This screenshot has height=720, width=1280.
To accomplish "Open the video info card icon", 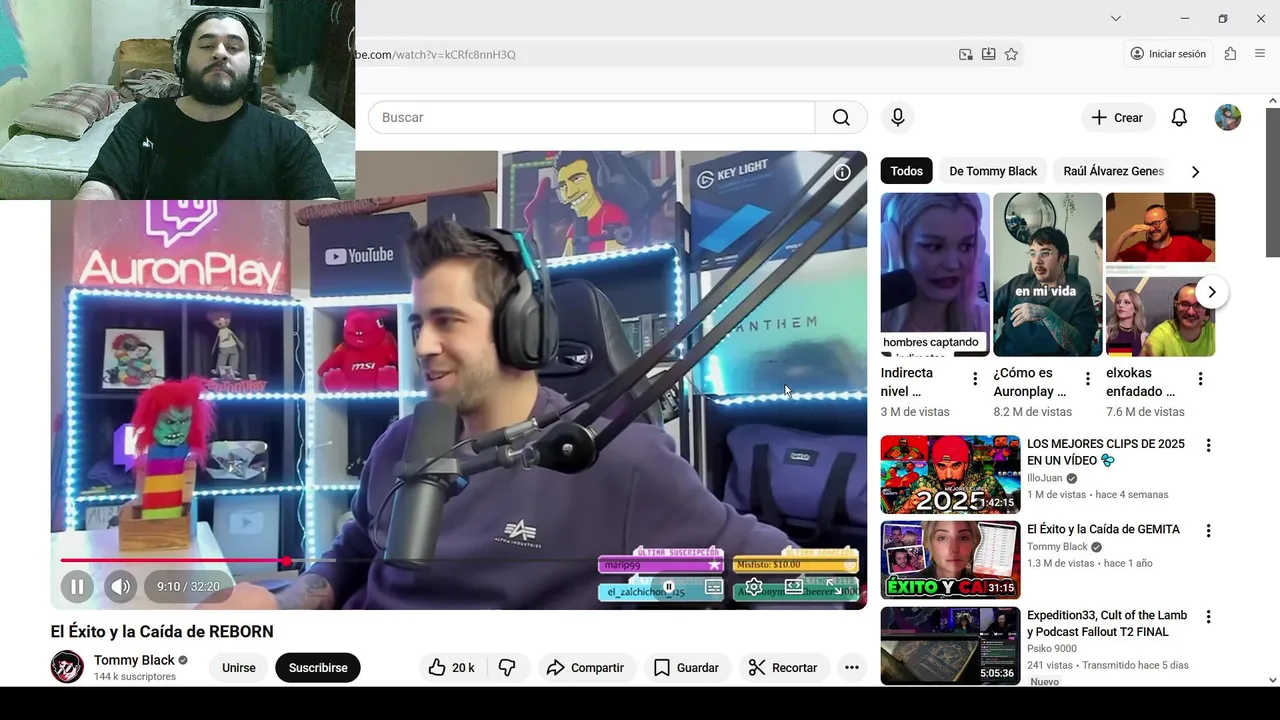I will tap(842, 173).
